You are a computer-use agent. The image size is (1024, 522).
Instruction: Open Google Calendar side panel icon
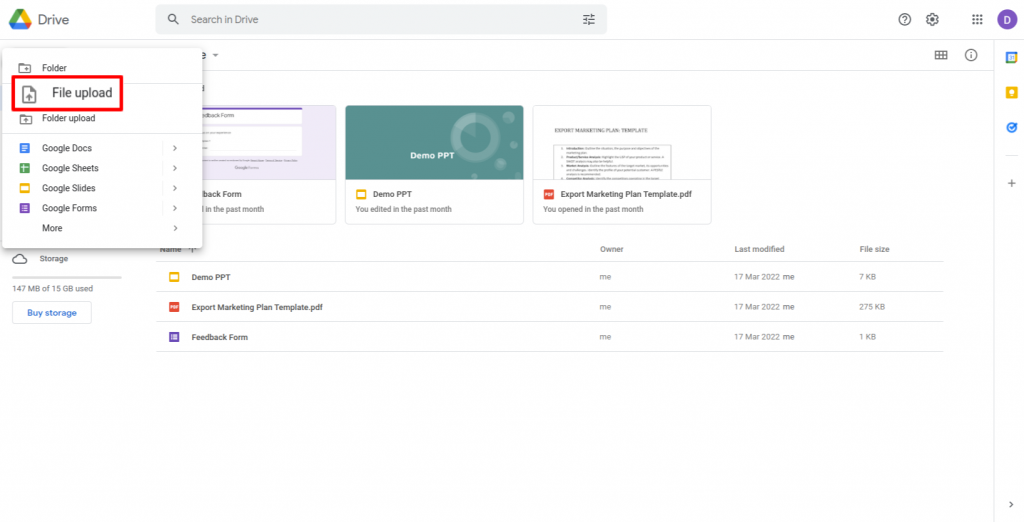pyautogui.click(x=1011, y=58)
